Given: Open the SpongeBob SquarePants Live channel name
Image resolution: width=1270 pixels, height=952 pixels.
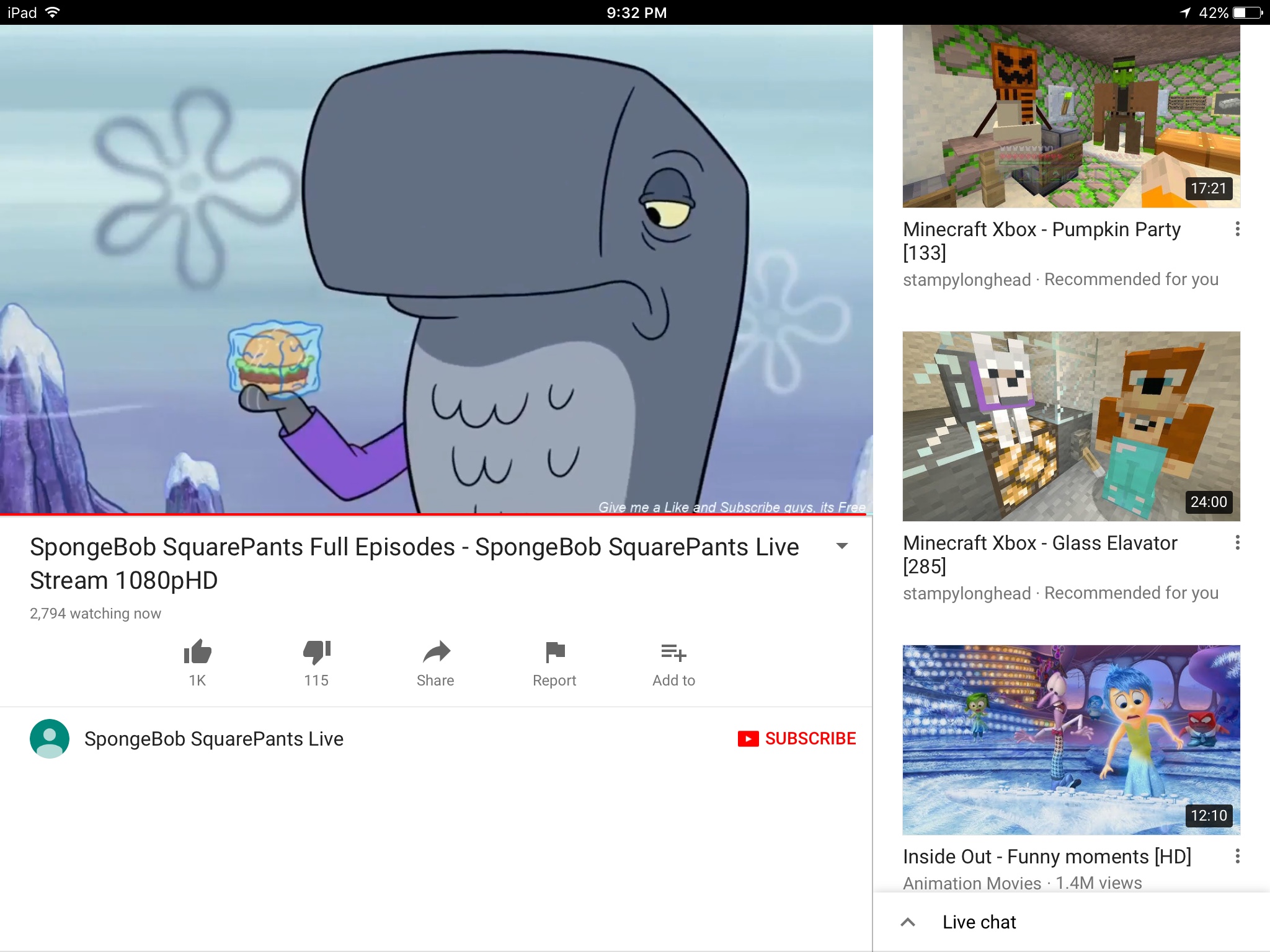Looking at the screenshot, I should point(214,739).
